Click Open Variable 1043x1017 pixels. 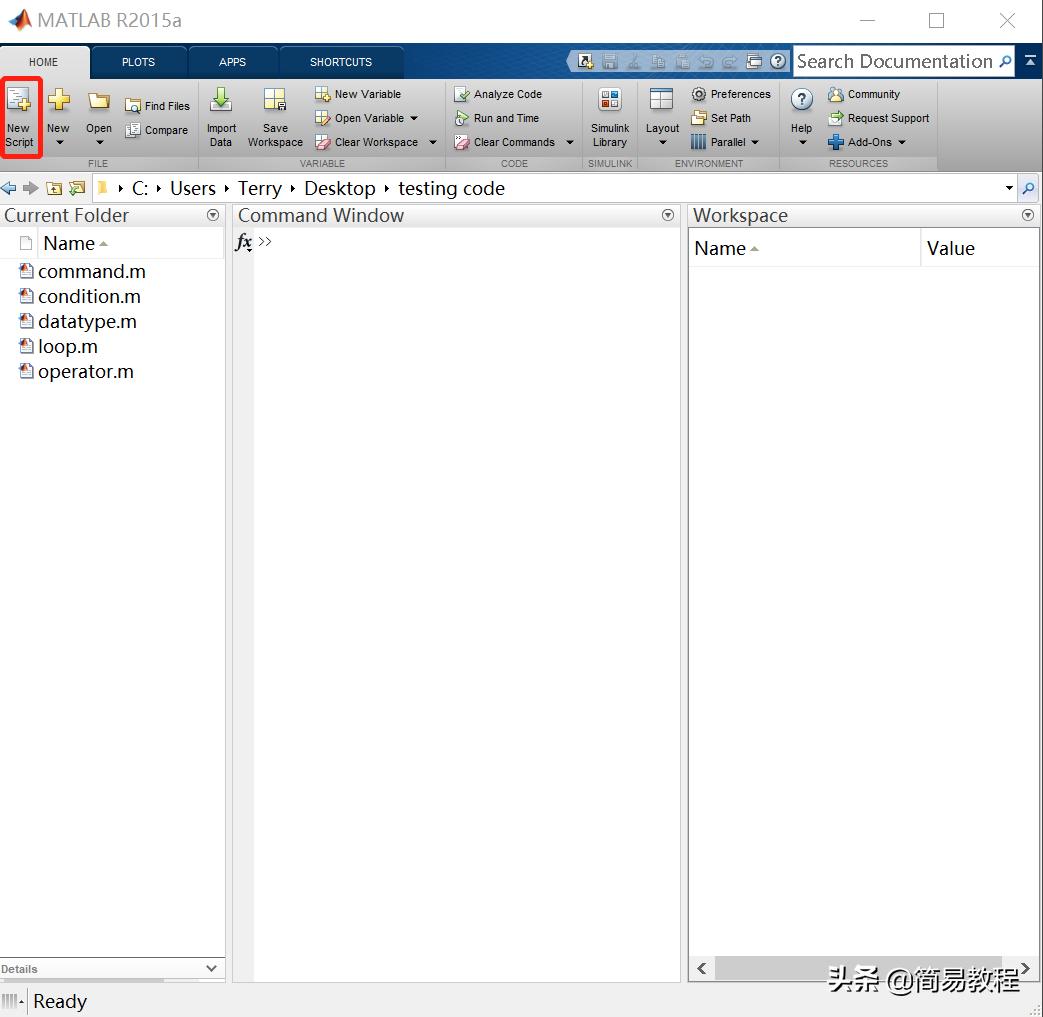(x=360, y=118)
